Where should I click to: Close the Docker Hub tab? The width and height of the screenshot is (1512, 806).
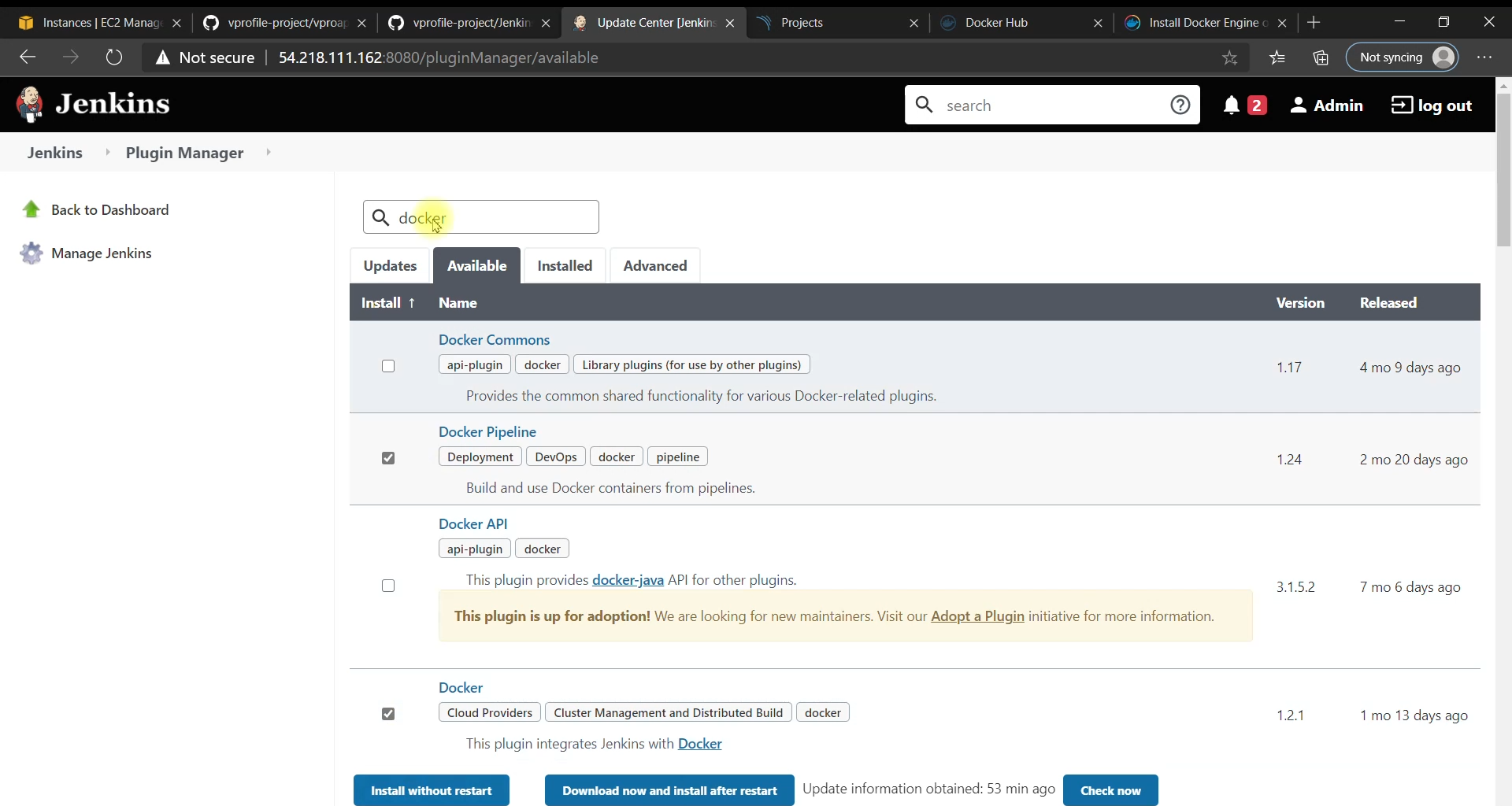pos(1098,23)
